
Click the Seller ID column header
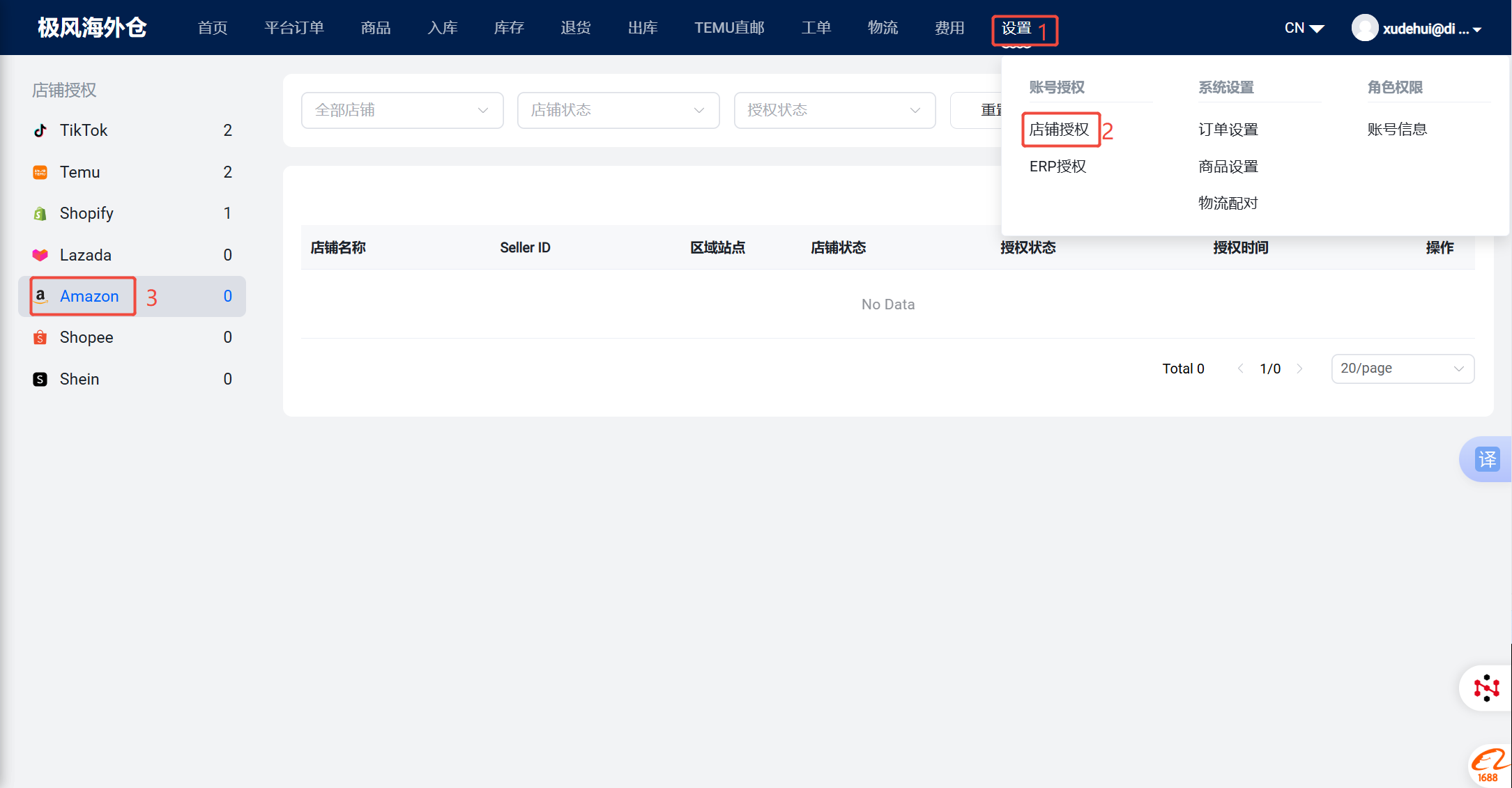tap(525, 247)
